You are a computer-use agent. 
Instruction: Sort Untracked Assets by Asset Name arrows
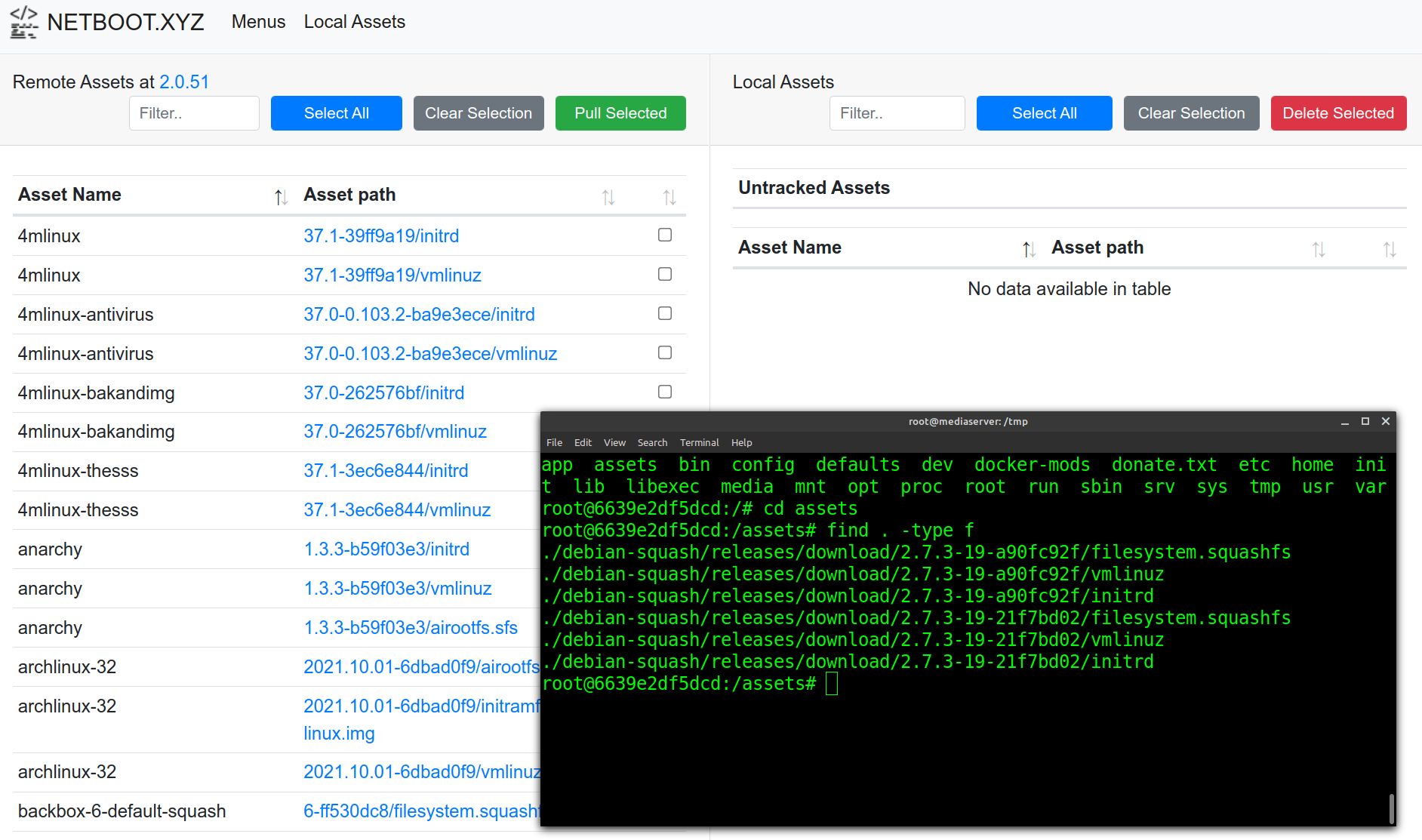click(1028, 249)
